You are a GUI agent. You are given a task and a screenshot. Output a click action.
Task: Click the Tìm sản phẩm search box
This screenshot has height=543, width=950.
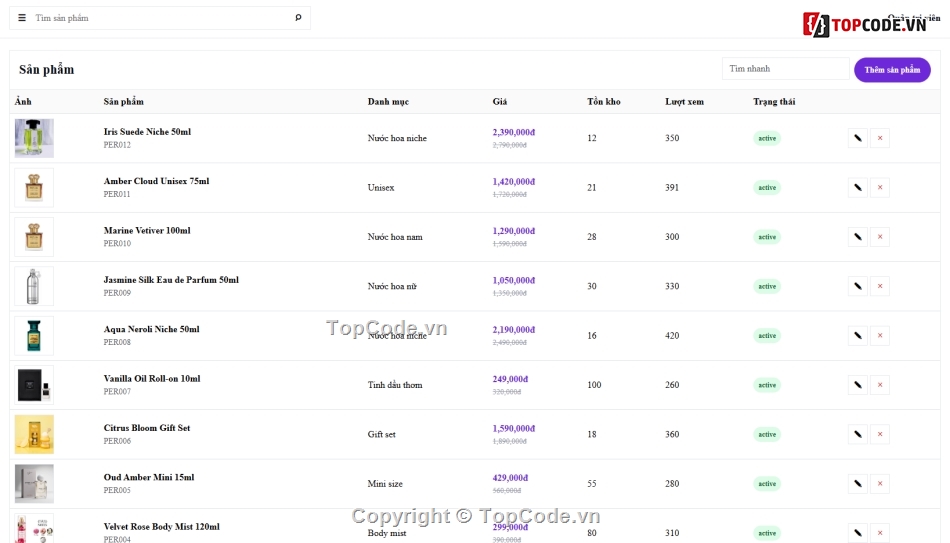(x=161, y=18)
